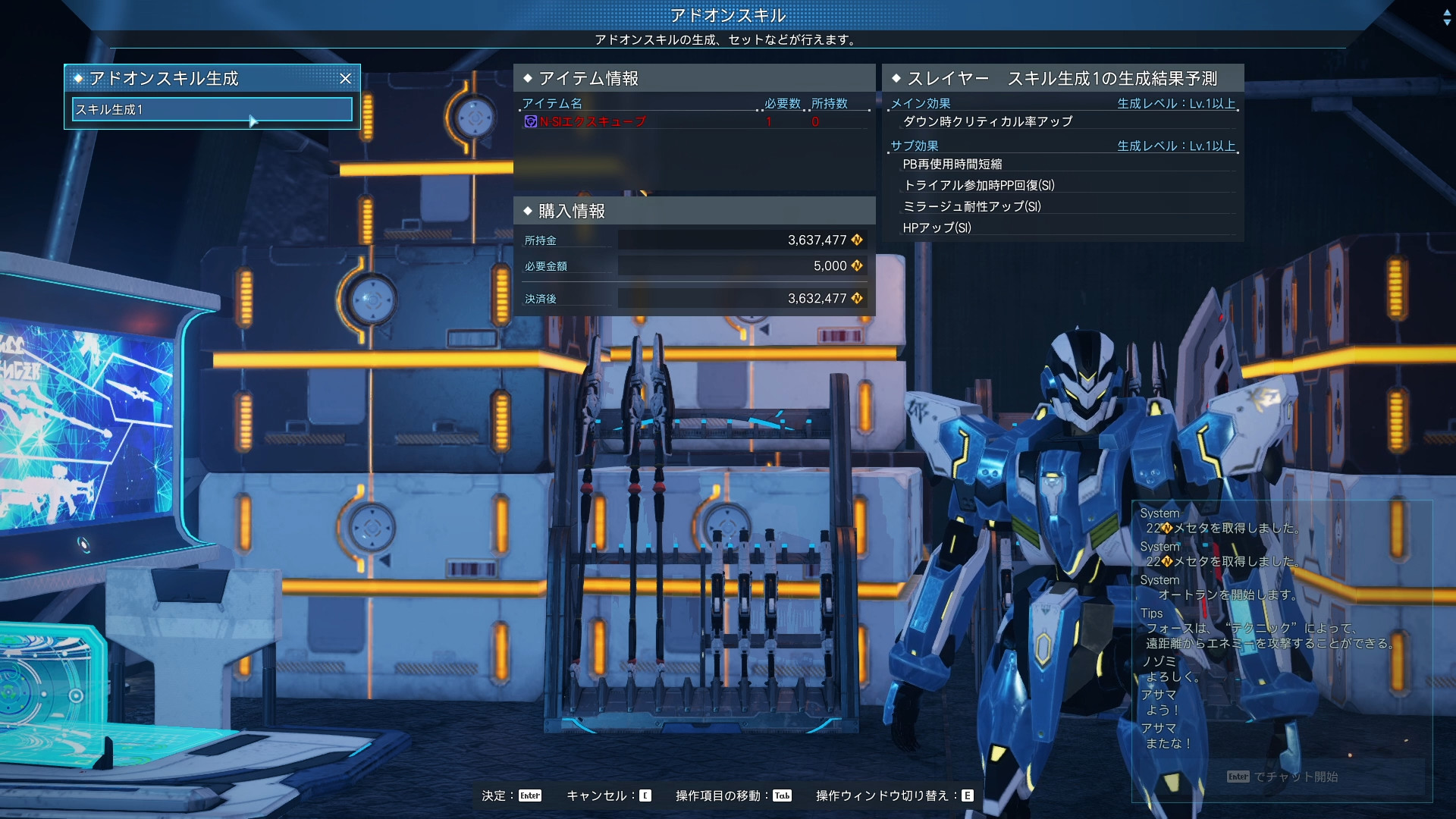Click the 必要金額 value 5,000
Viewport: 1456px width, 819px height.
[x=830, y=265]
